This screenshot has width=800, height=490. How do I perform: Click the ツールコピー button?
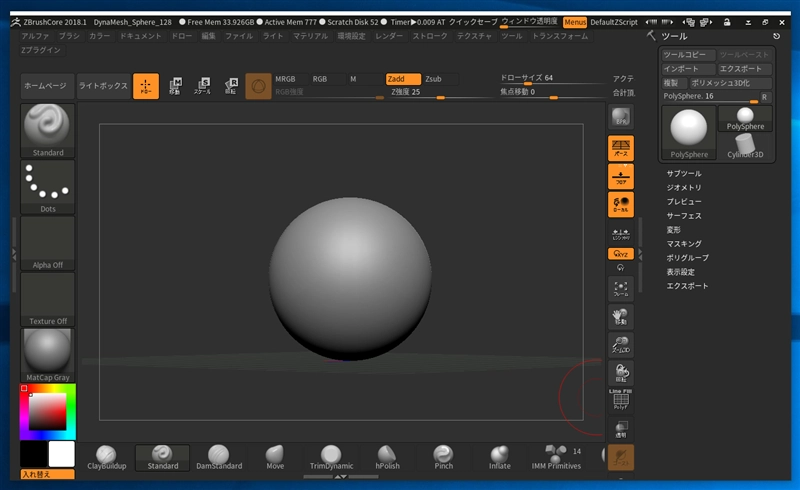687,55
